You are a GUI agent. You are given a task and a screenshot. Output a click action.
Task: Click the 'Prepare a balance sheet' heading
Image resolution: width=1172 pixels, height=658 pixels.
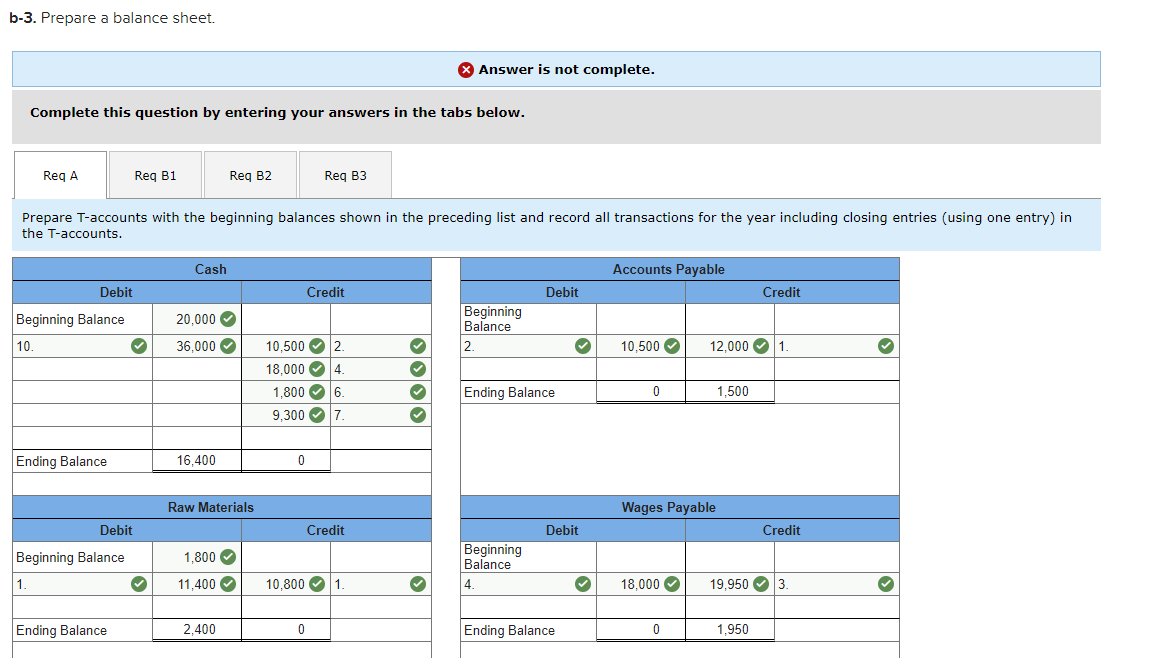coord(112,18)
